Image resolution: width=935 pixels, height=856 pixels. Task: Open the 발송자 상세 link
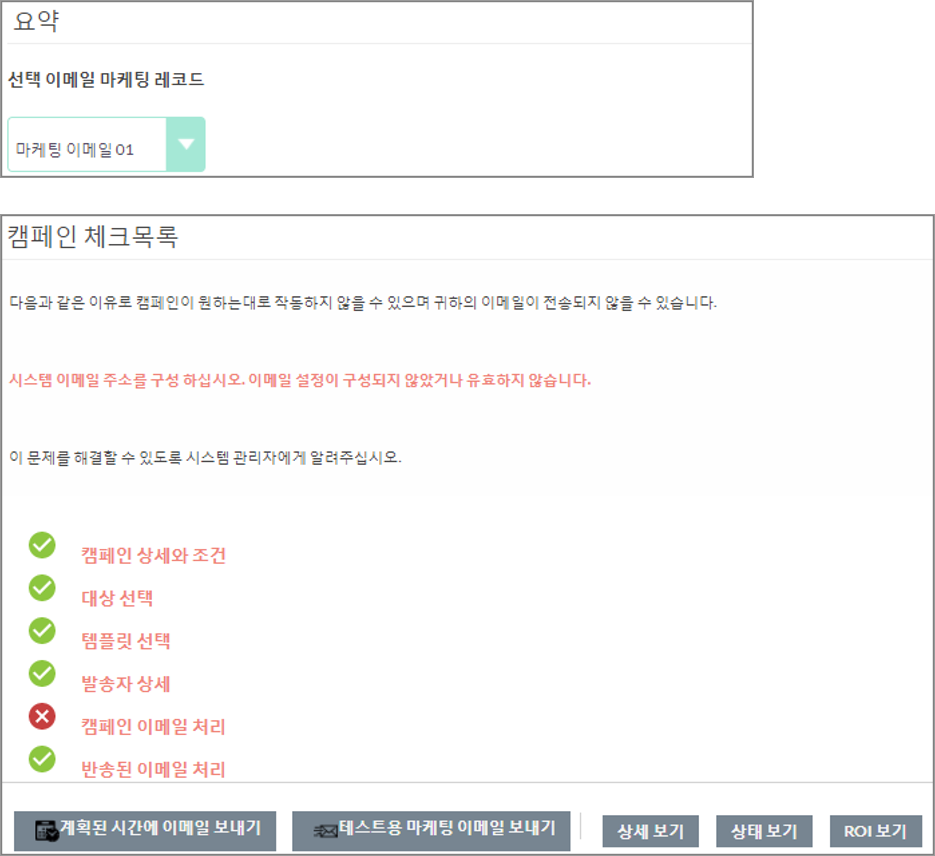[126, 684]
